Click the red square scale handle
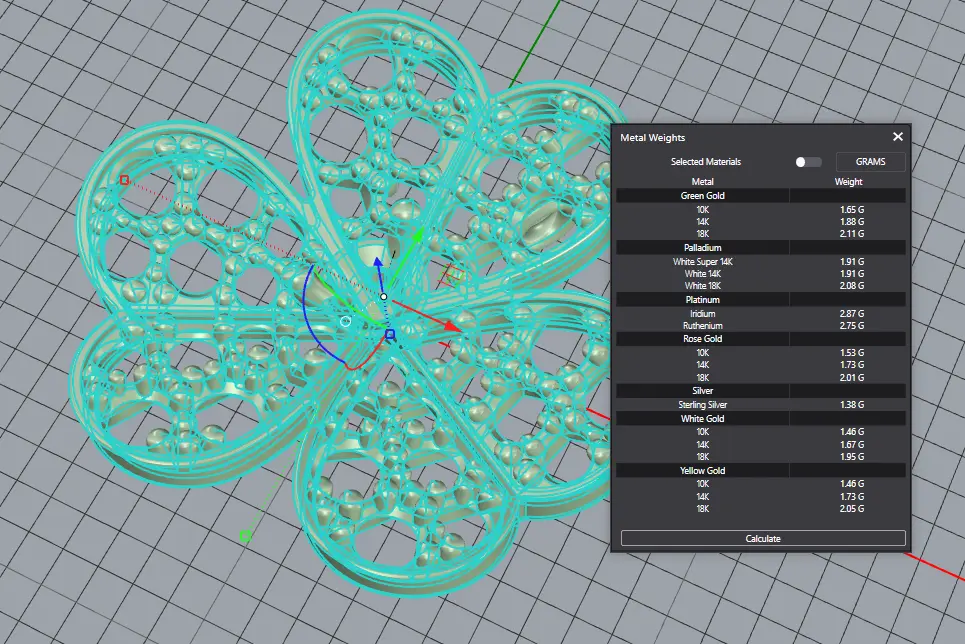This screenshot has height=644, width=965. click(x=124, y=180)
